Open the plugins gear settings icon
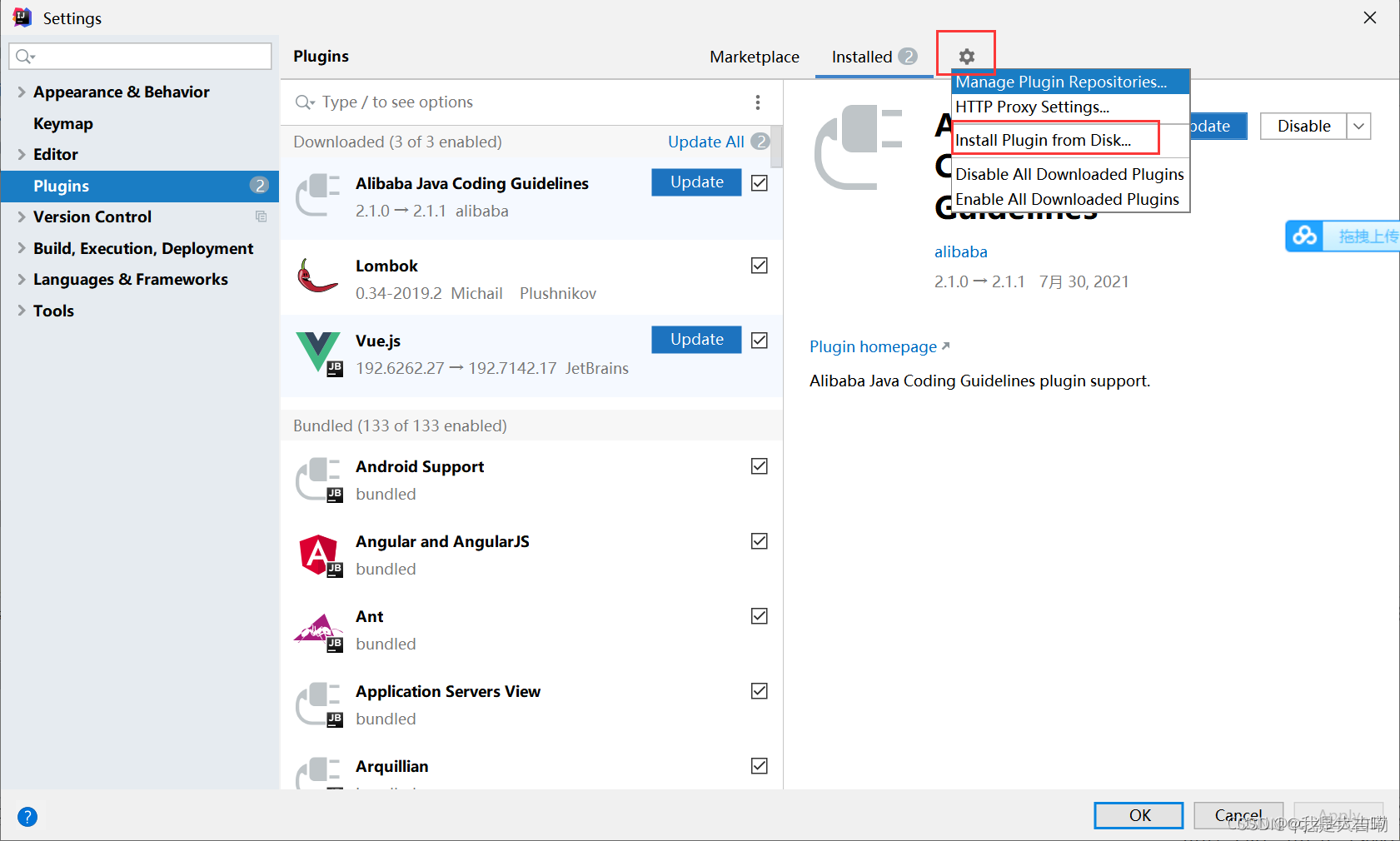Image resolution: width=1400 pixels, height=841 pixels. (x=966, y=57)
